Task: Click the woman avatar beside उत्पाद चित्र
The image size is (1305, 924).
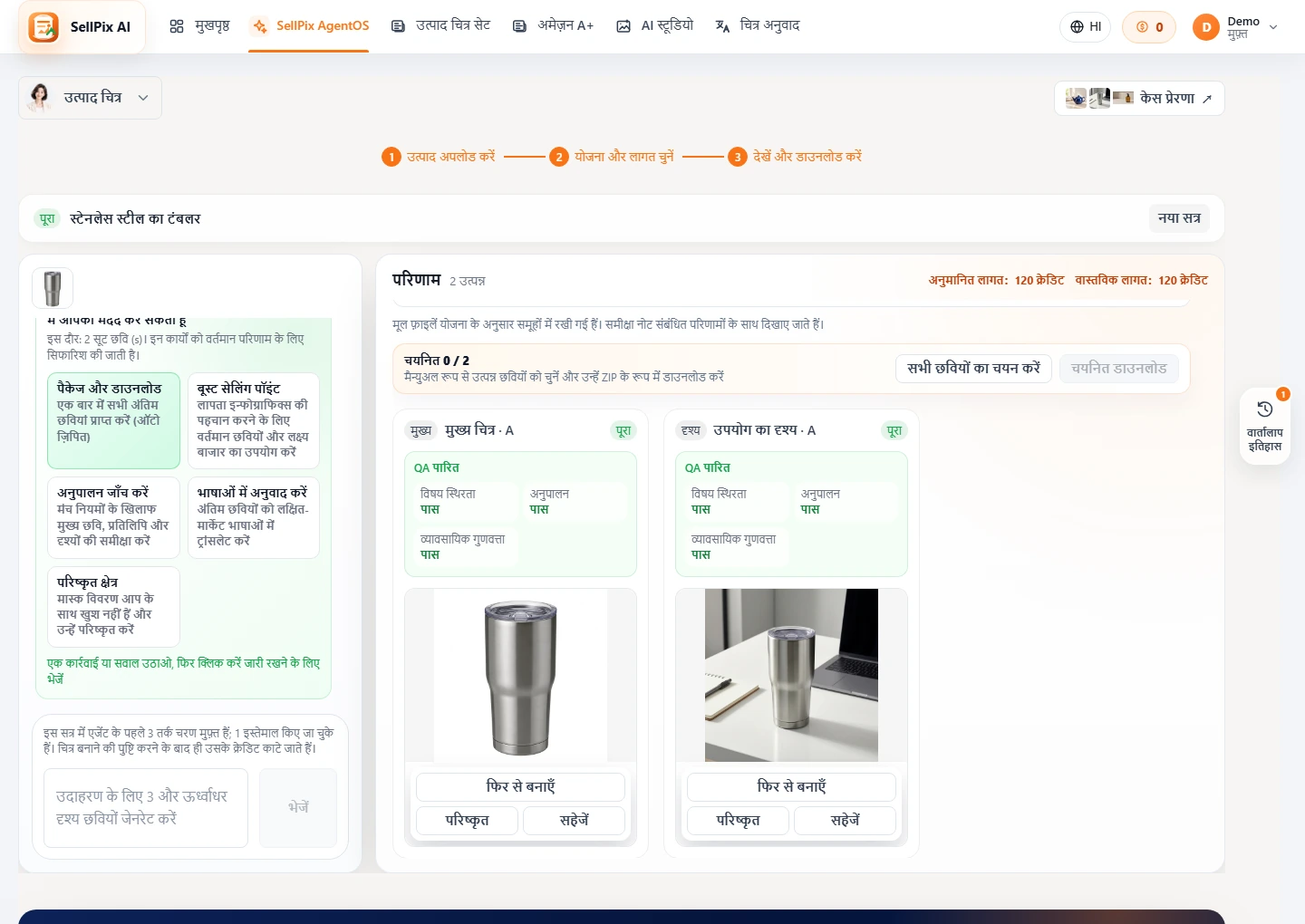Action: pos(40,98)
